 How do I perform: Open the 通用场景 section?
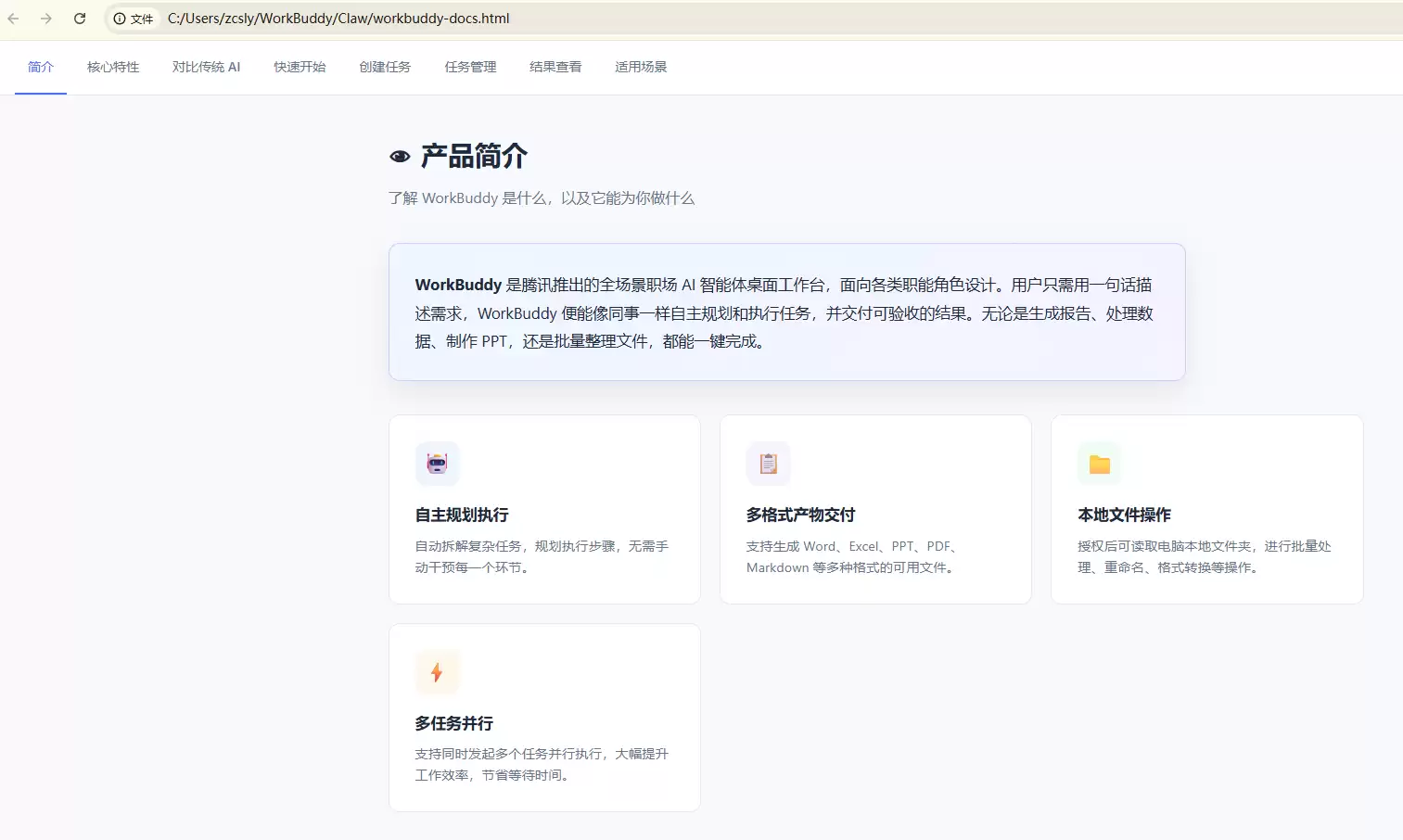[640, 67]
